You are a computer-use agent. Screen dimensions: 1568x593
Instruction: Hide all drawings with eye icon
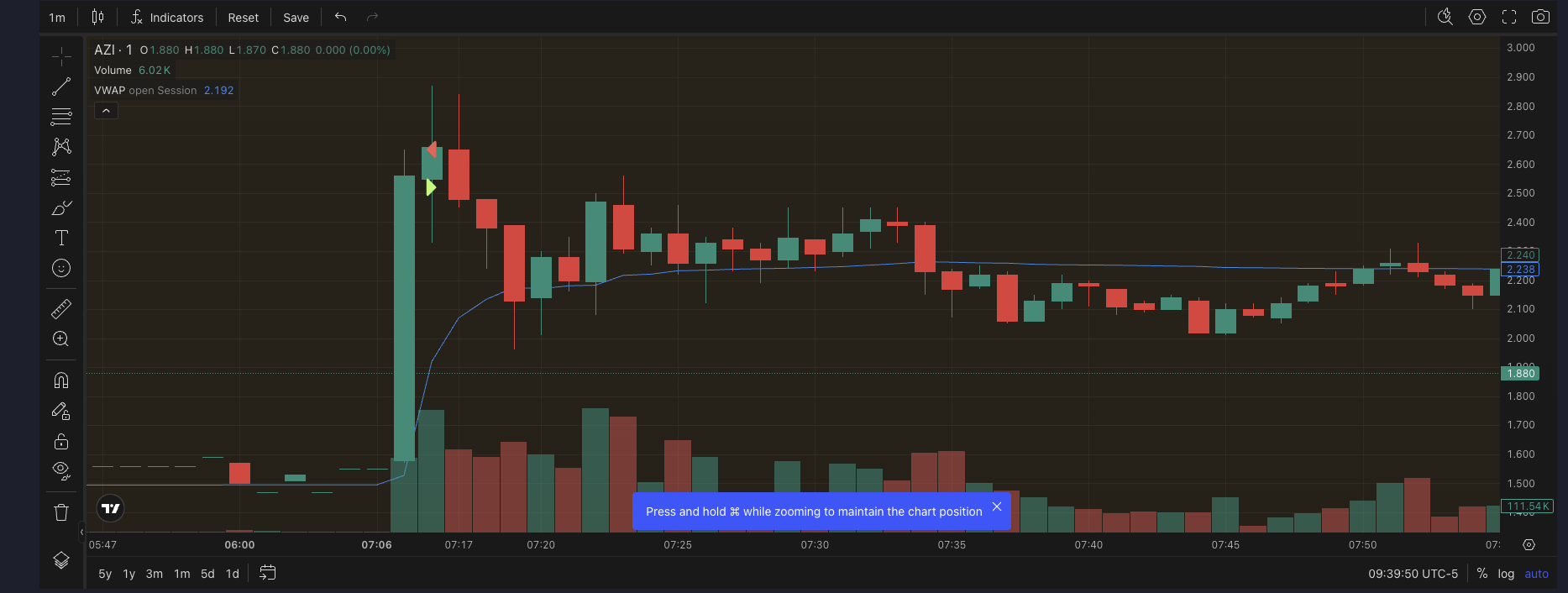(x=61, y=470)
